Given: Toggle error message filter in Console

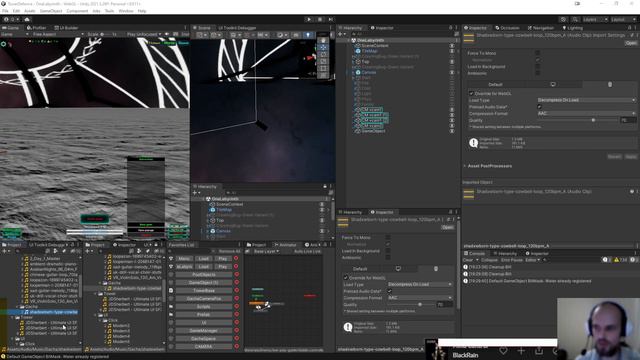Looking at the screenshot, I should [x=633, y=260].
